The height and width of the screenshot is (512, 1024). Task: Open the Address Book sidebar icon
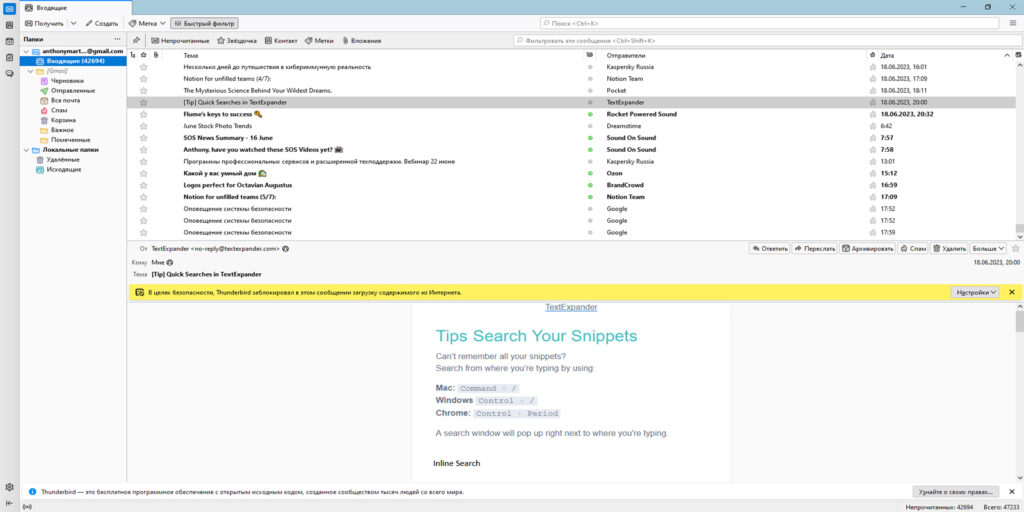click(10, 25)
